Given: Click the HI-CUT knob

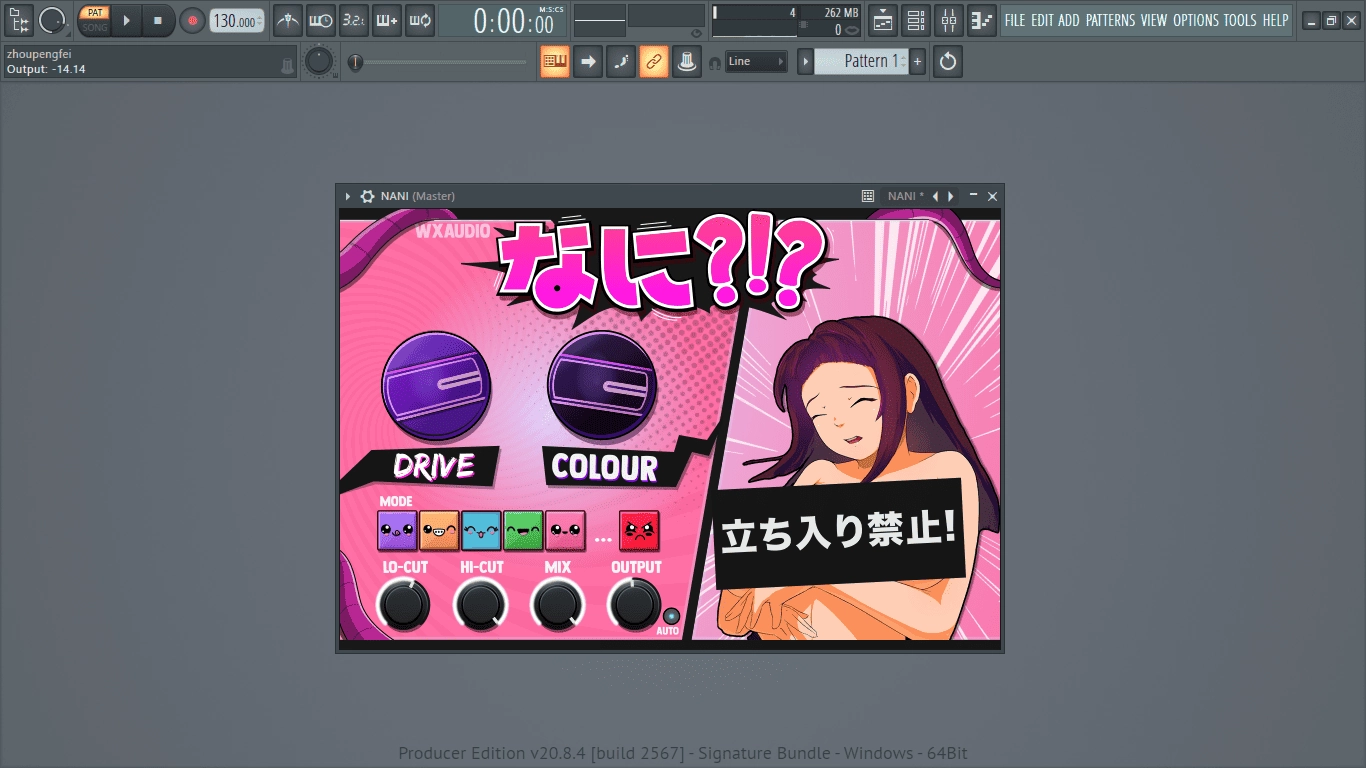Looking at the screenshot, I should (x=481, y=605).
